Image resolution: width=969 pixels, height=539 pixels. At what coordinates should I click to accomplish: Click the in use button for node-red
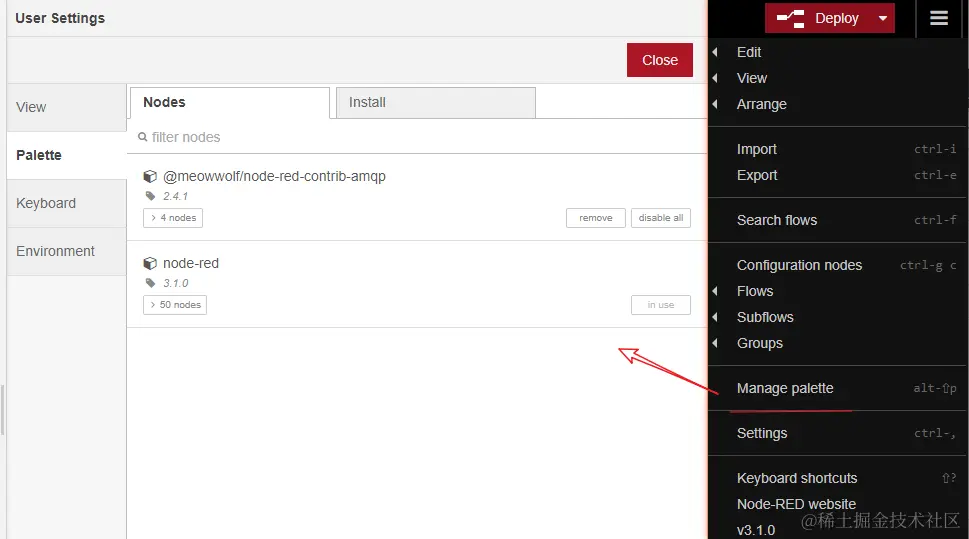pos(661,305)
